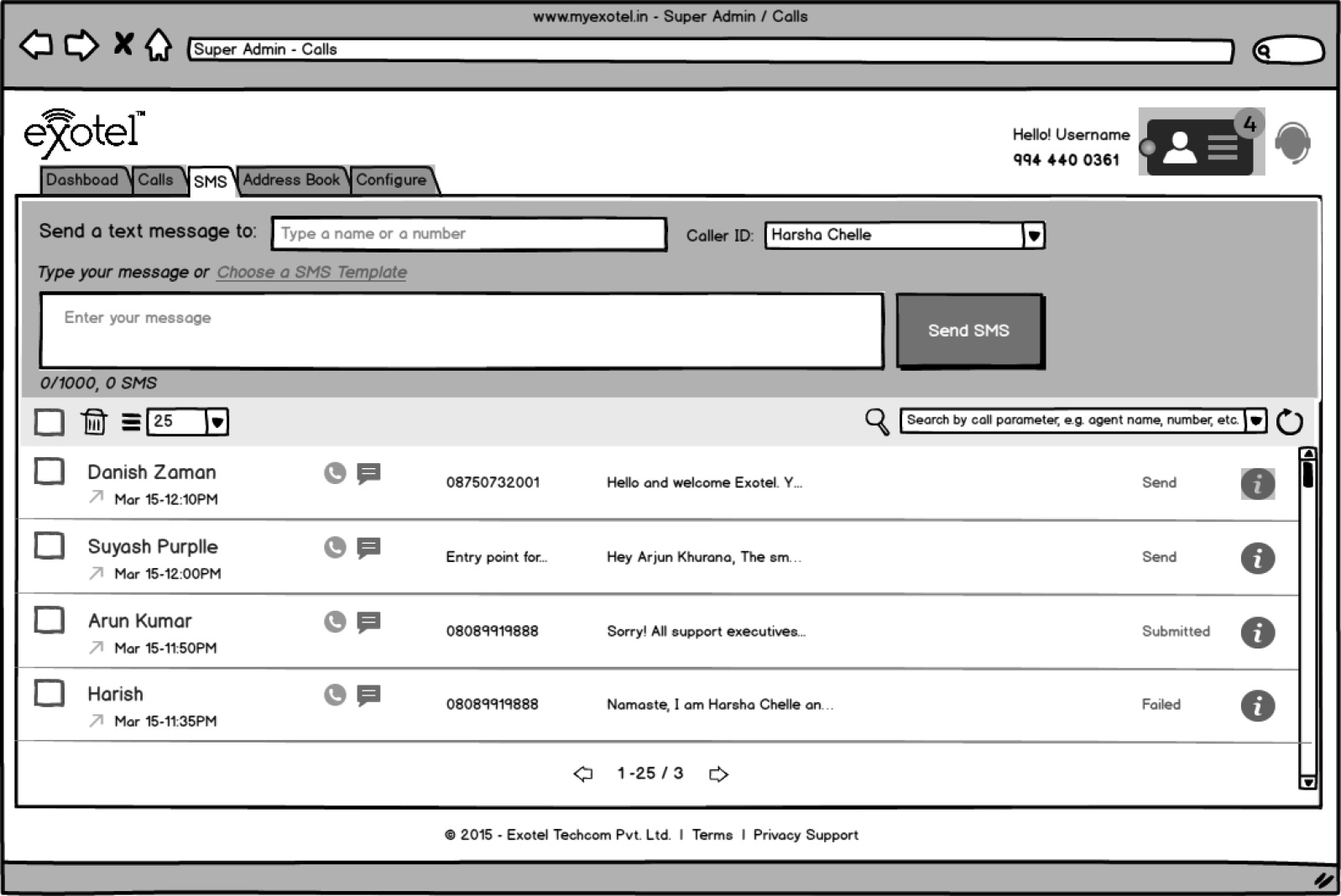Click the Submitted status text
The image size is (1341, 896).
pos(1176,631)
